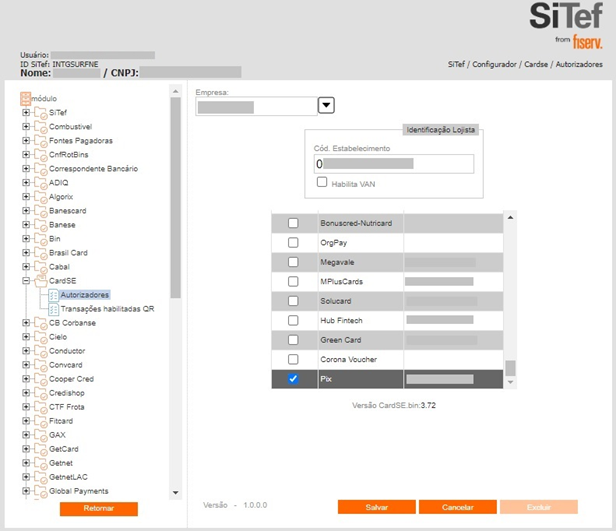This screenshot has width=616, height=531.
Task: Click the open CardSE folder icon
Action: point(40,281)
